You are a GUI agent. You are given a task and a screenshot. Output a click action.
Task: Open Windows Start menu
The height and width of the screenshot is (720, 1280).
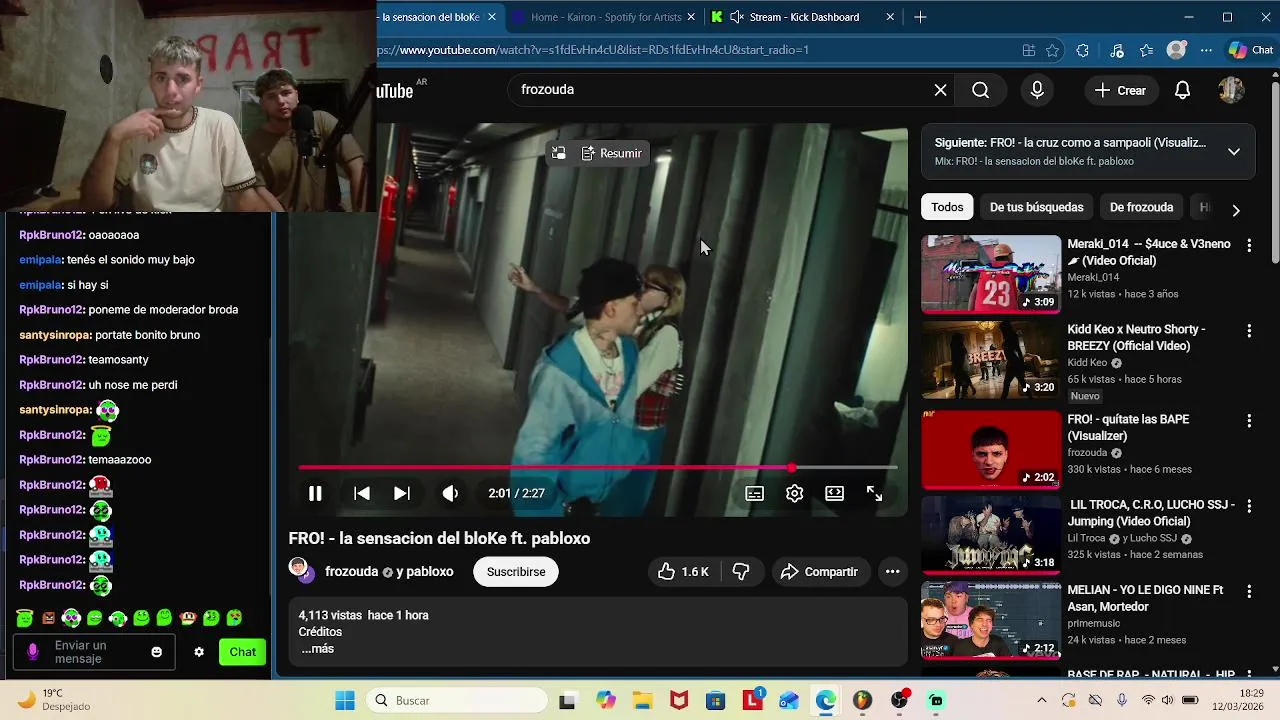coord(345,700)
